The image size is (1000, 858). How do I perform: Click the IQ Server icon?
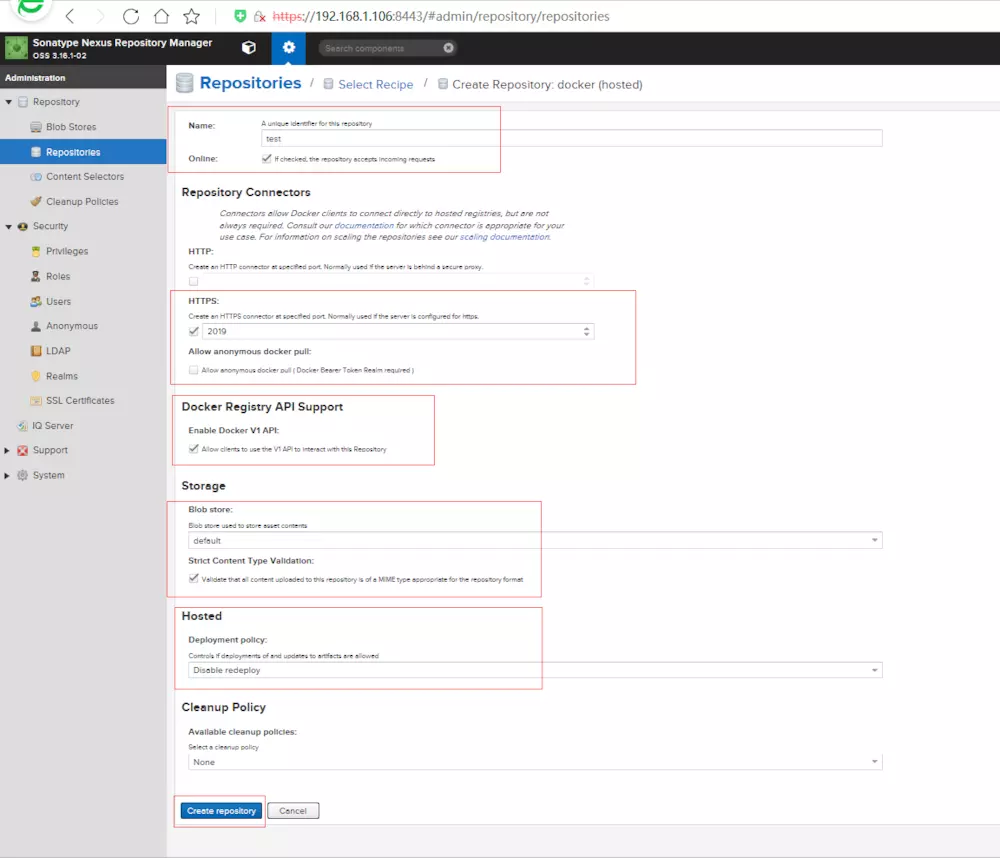pos(22,425)
